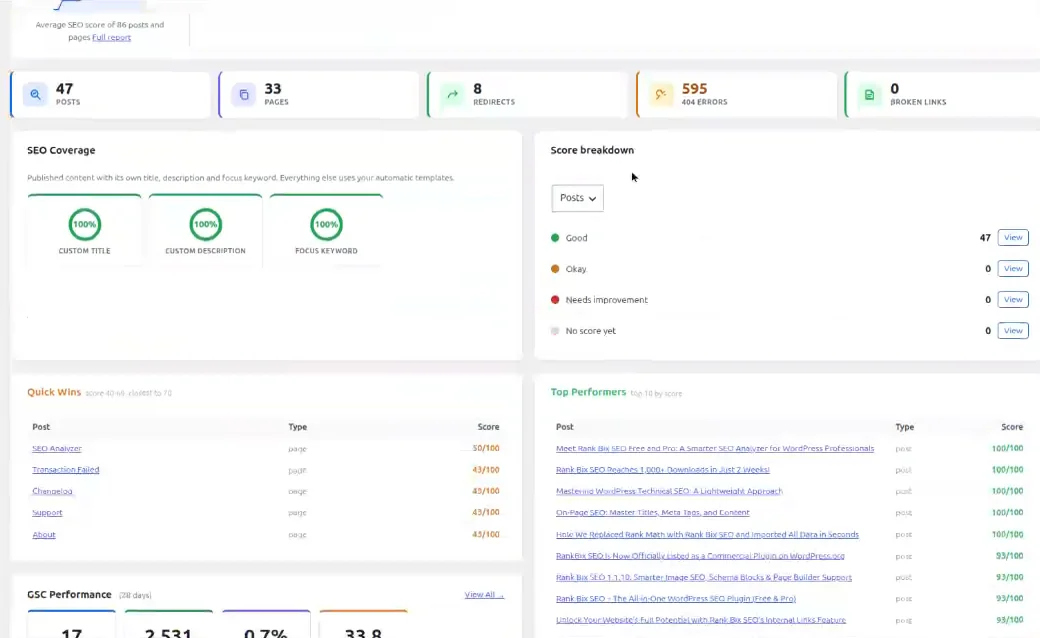Viewport: 1040px width, 638px height.
Task: Open the SEO Analyzer page link
Action: (57, 448)
